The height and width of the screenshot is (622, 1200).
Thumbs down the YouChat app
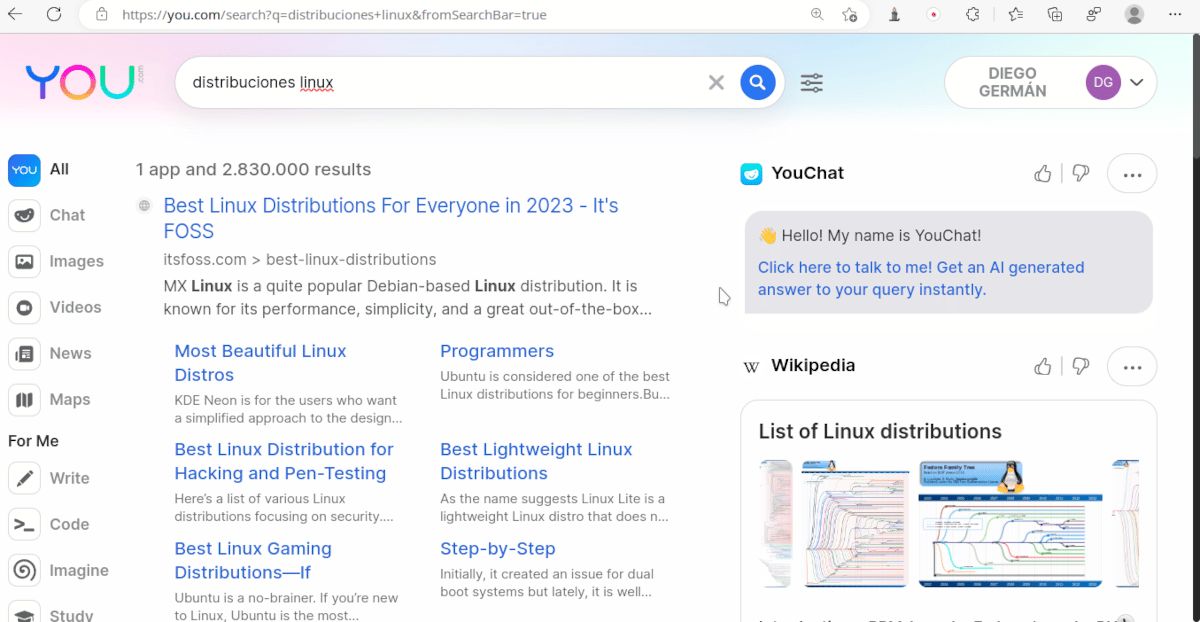[1080, 173]
